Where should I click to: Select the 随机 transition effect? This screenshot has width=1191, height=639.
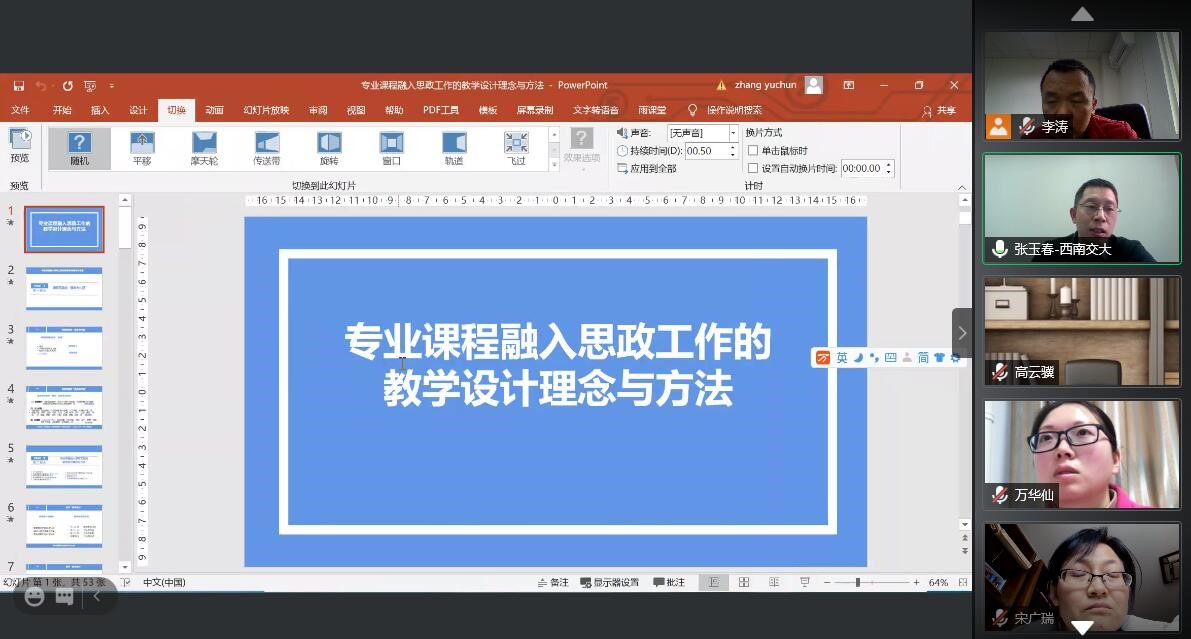coord(79,148)
